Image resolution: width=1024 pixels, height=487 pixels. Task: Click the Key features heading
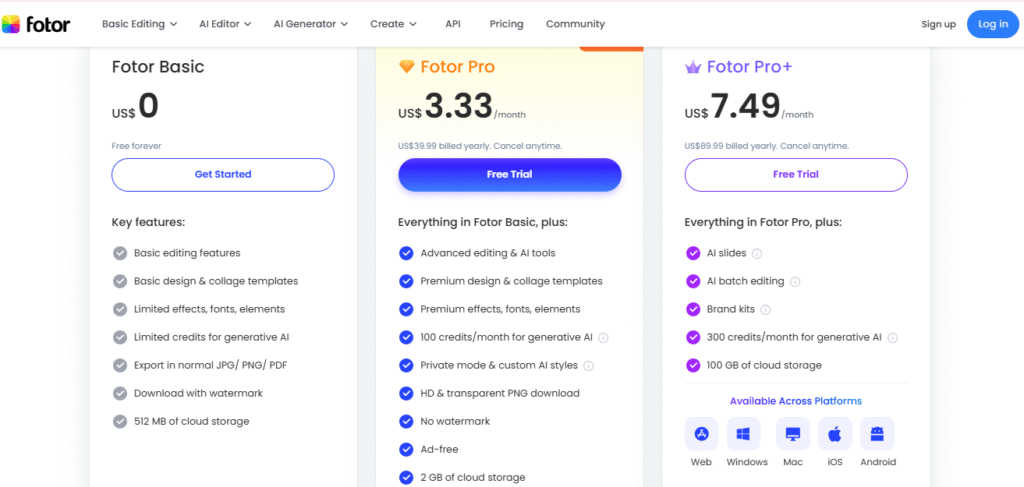click(x=148, y=223)
